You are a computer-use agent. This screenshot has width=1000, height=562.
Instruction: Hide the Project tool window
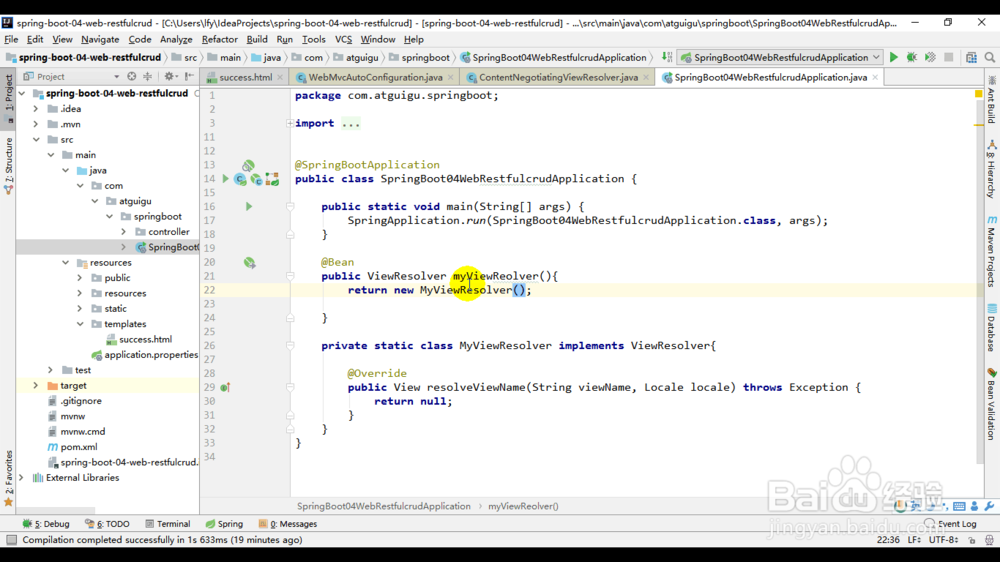point(189,76)
